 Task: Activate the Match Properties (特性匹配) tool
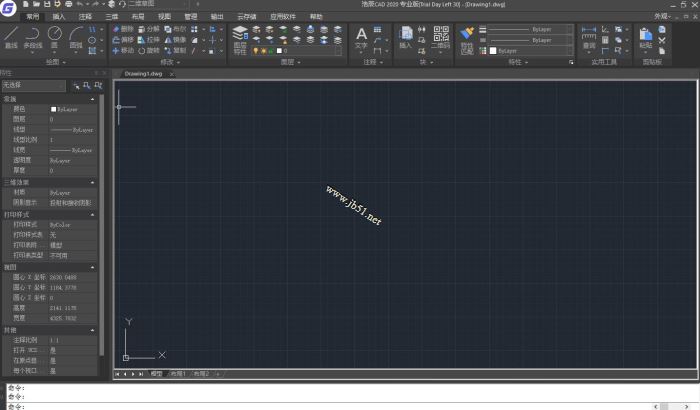click(x=467, y=38)
